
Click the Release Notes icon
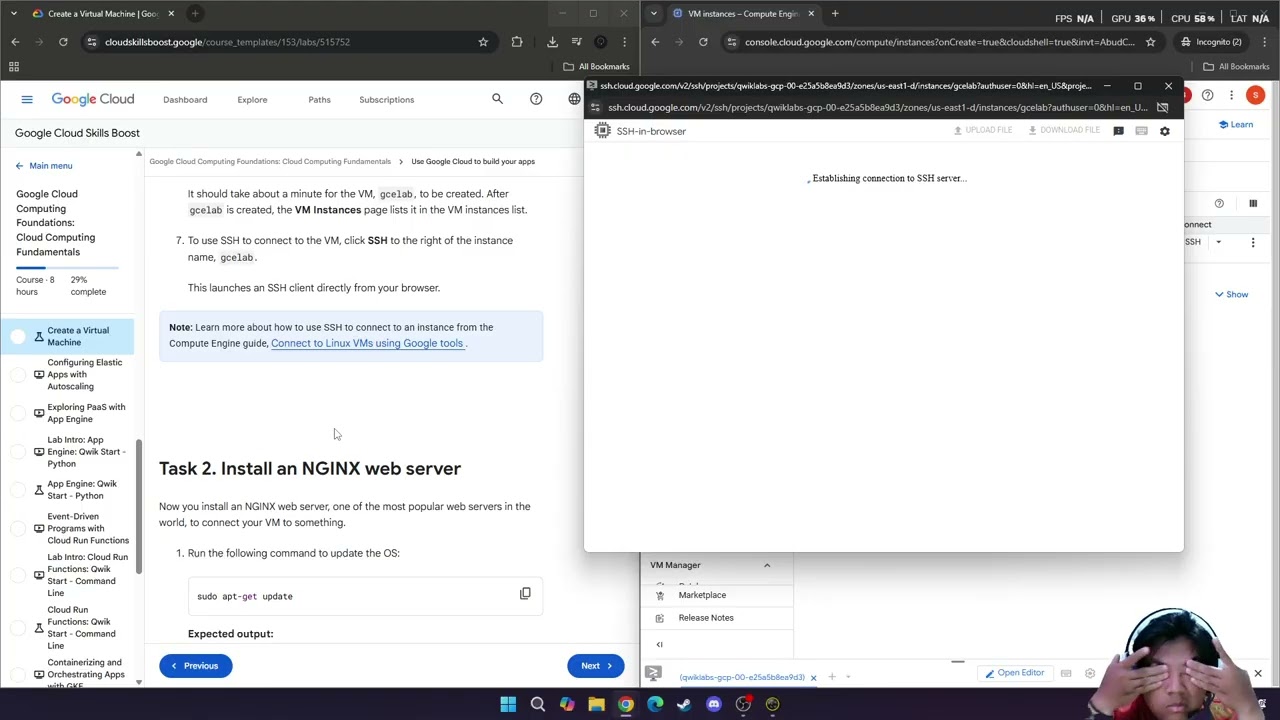point(659,618)
